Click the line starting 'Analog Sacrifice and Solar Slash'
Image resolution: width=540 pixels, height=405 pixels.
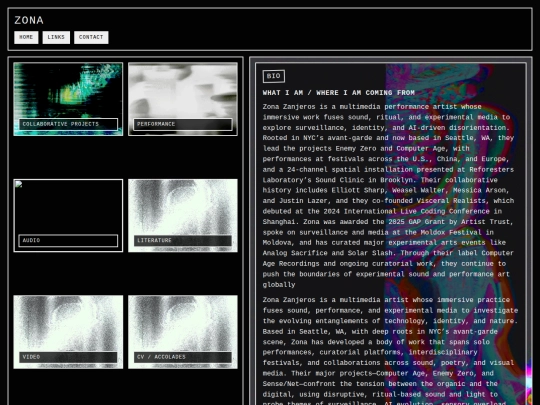coord(388,253)
